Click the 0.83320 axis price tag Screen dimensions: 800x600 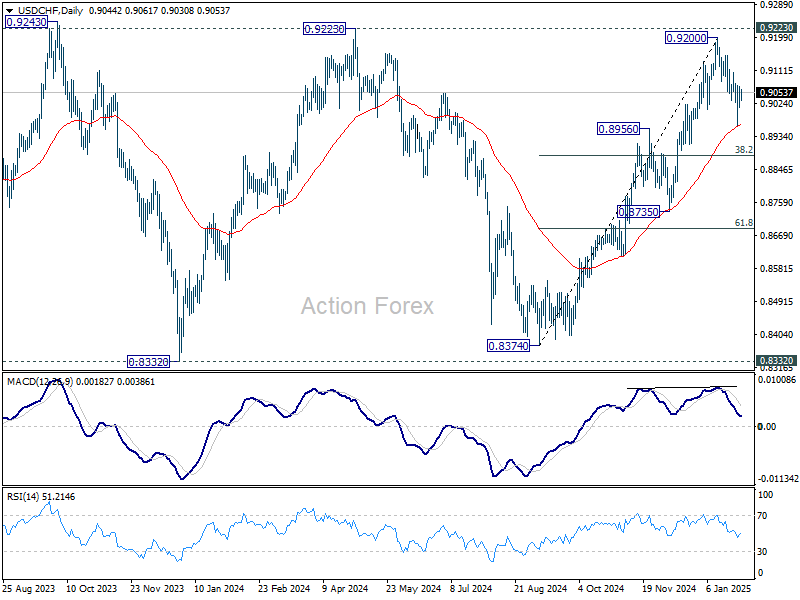click(776, 361)
